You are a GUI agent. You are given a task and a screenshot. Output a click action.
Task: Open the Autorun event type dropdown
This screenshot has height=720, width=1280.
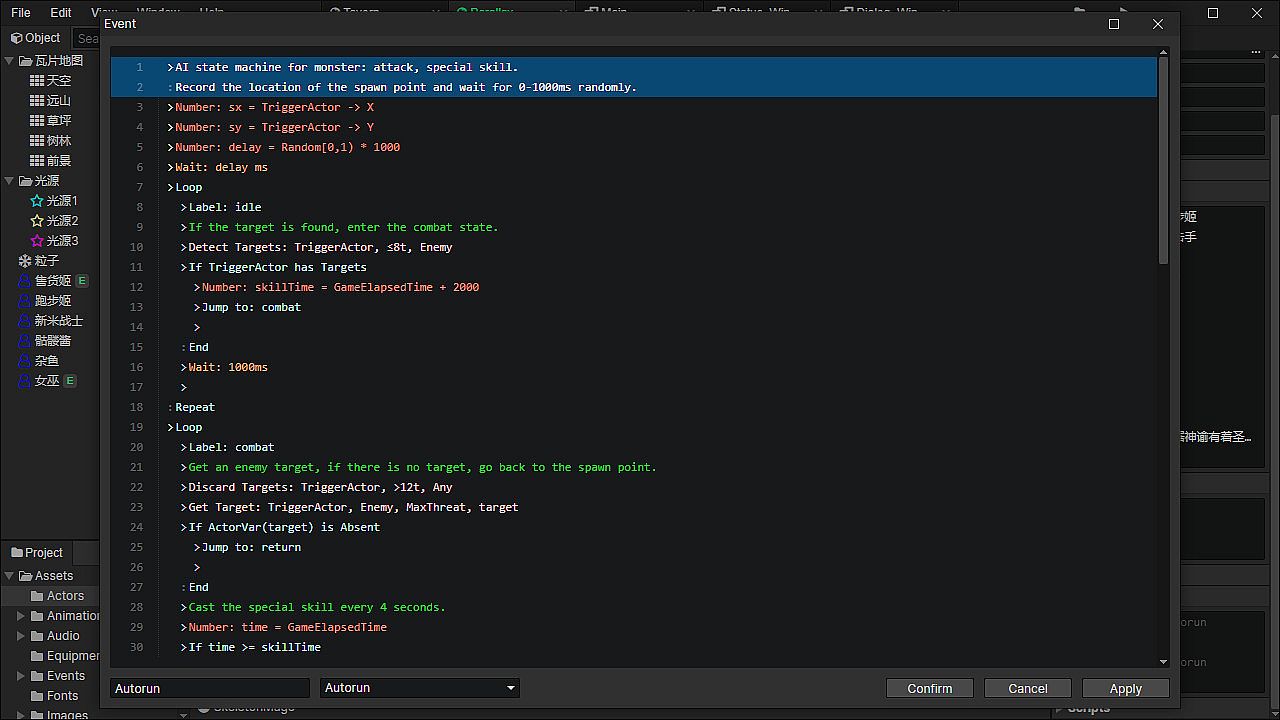[419, 688]
